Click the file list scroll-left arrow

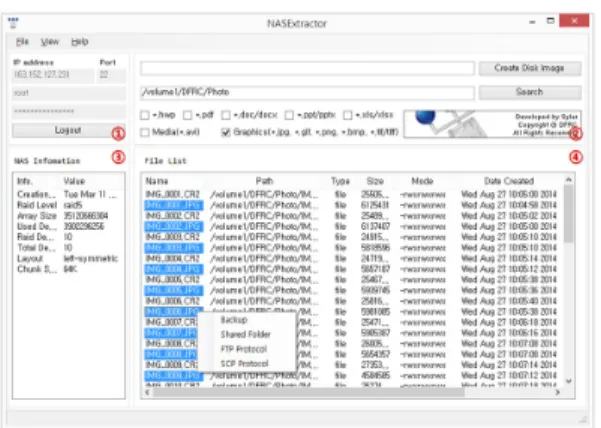(x=148, y=392)
